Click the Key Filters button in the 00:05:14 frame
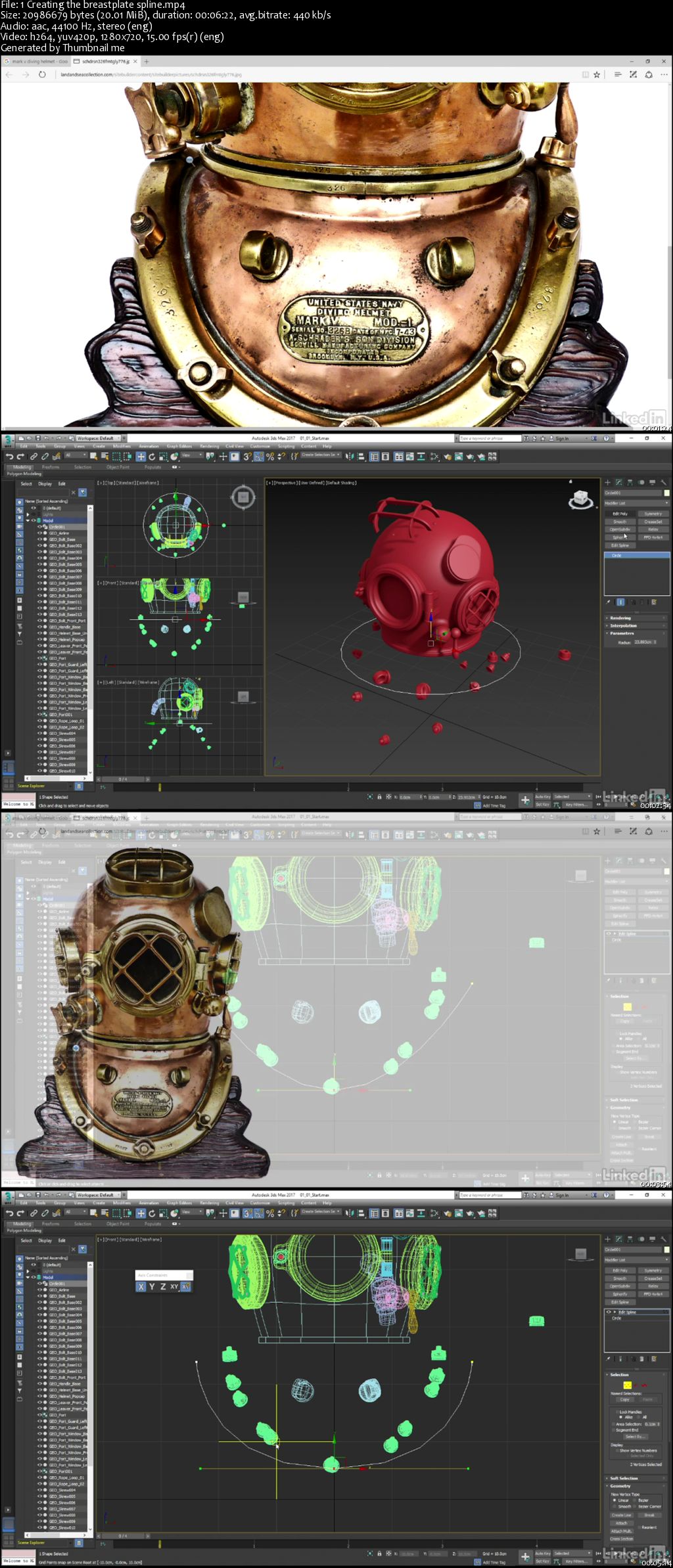 tap(576, 1561)
